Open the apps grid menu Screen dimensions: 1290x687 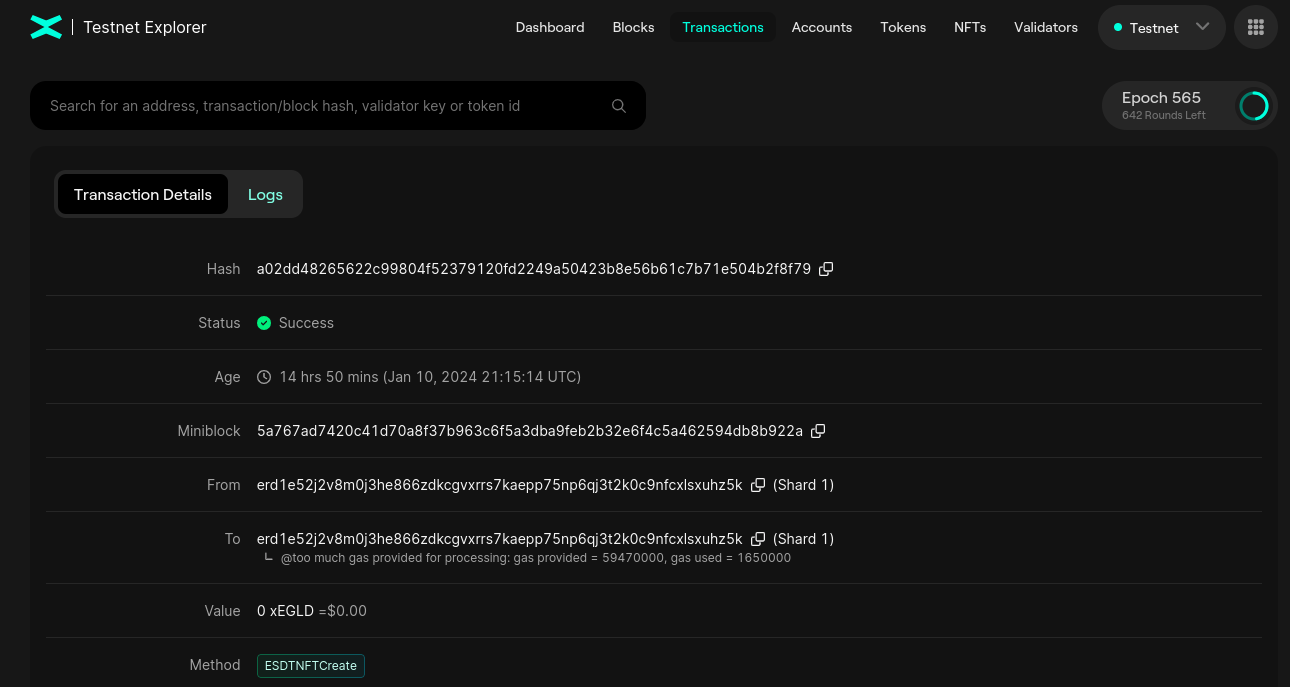click(x=1256, y=28)
